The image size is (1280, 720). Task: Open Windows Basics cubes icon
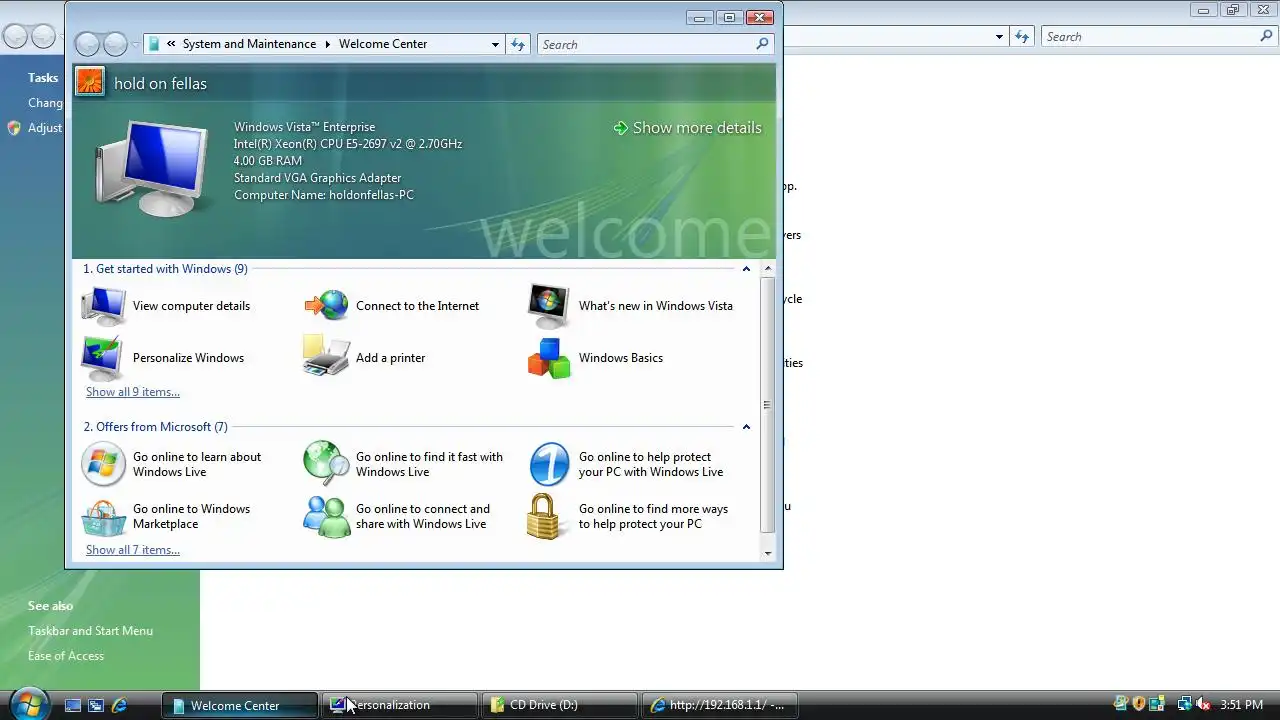549,358
